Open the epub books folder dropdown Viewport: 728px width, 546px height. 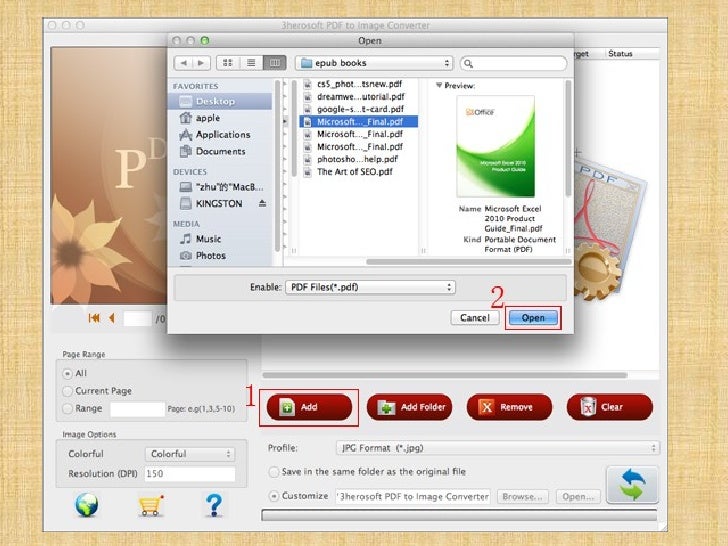tap(373, 63)
